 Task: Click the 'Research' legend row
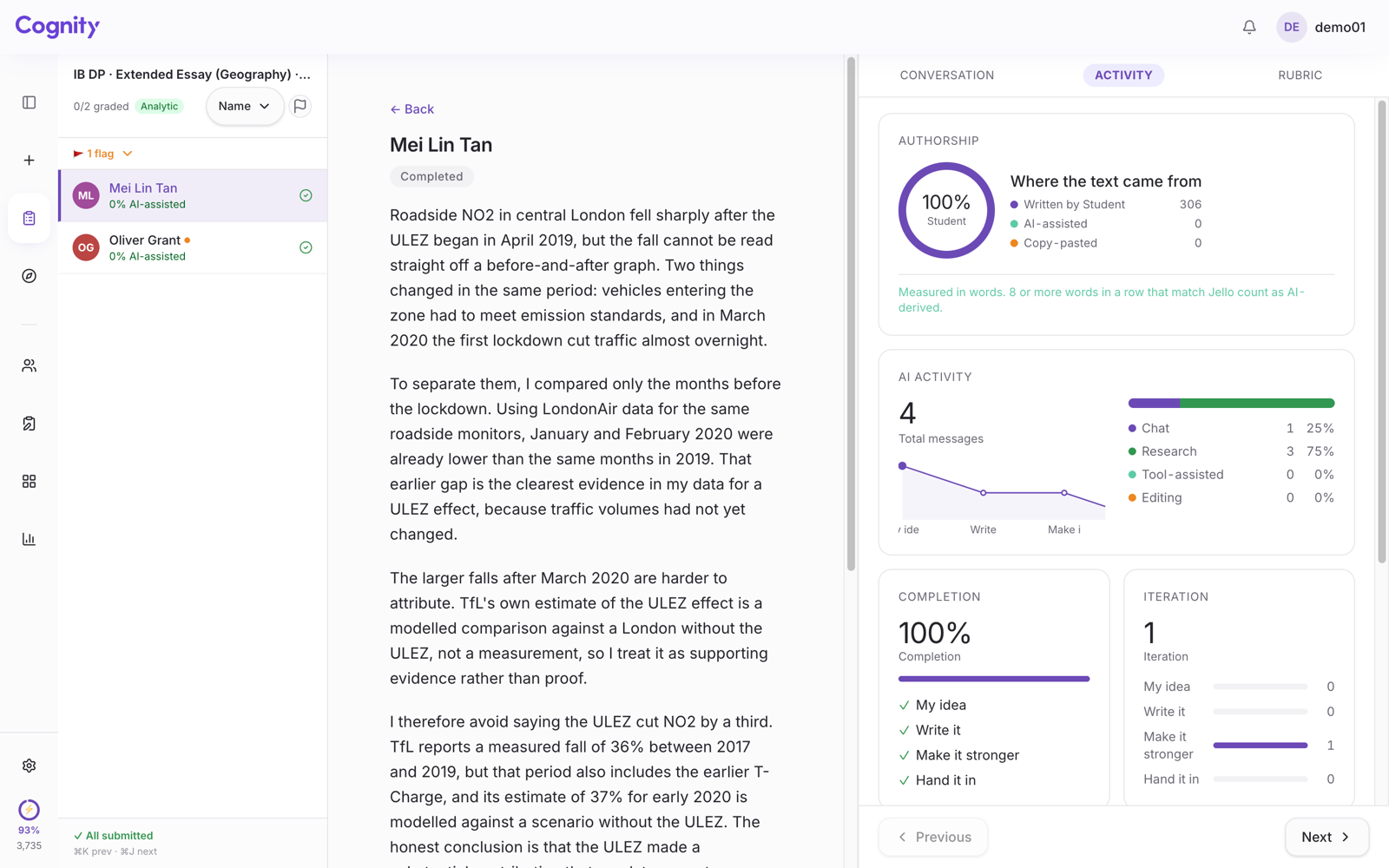point(1231,451)
